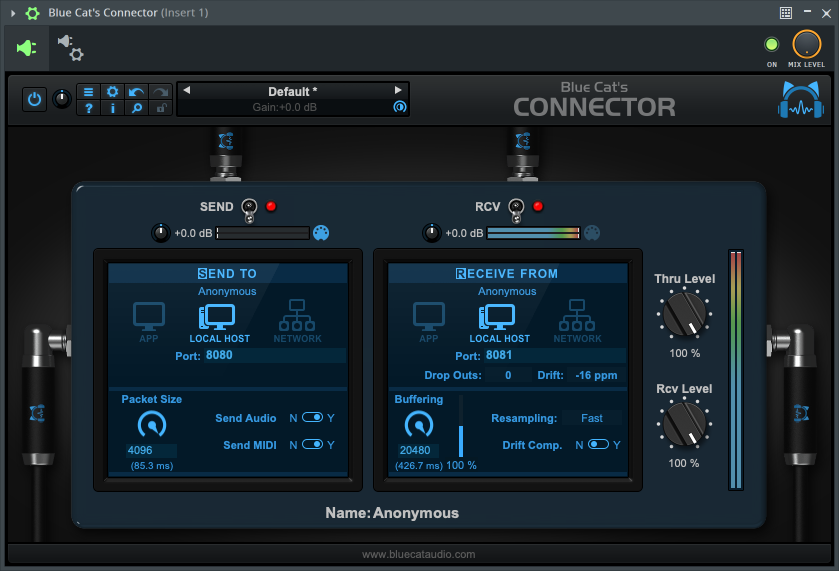Adjust the SEND gain knob
The height and width of the screenshot is (571, 839).
(x=161, y=233)
